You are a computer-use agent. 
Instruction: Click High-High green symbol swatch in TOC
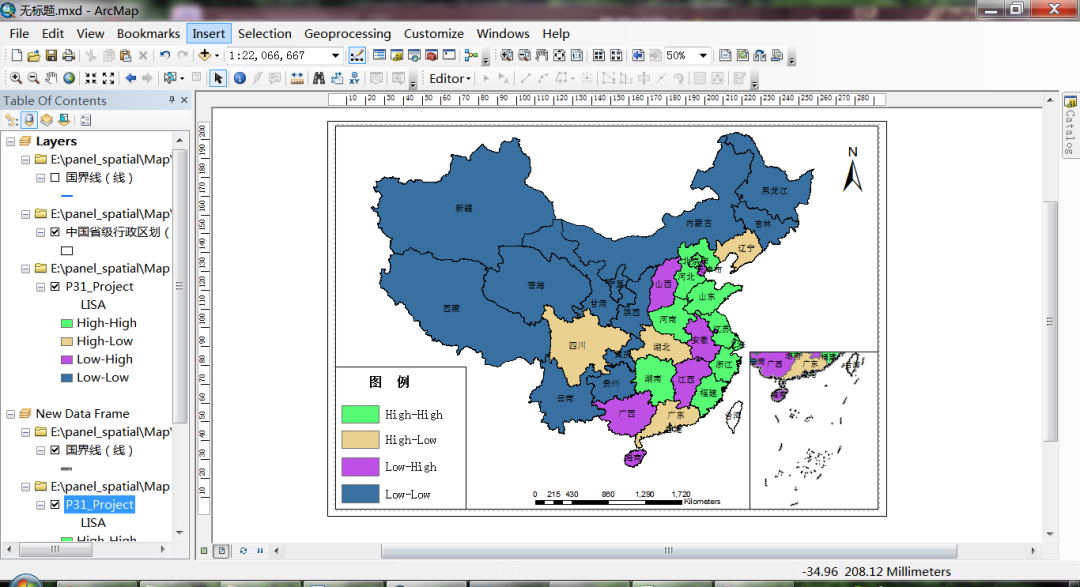coord(67,323)
